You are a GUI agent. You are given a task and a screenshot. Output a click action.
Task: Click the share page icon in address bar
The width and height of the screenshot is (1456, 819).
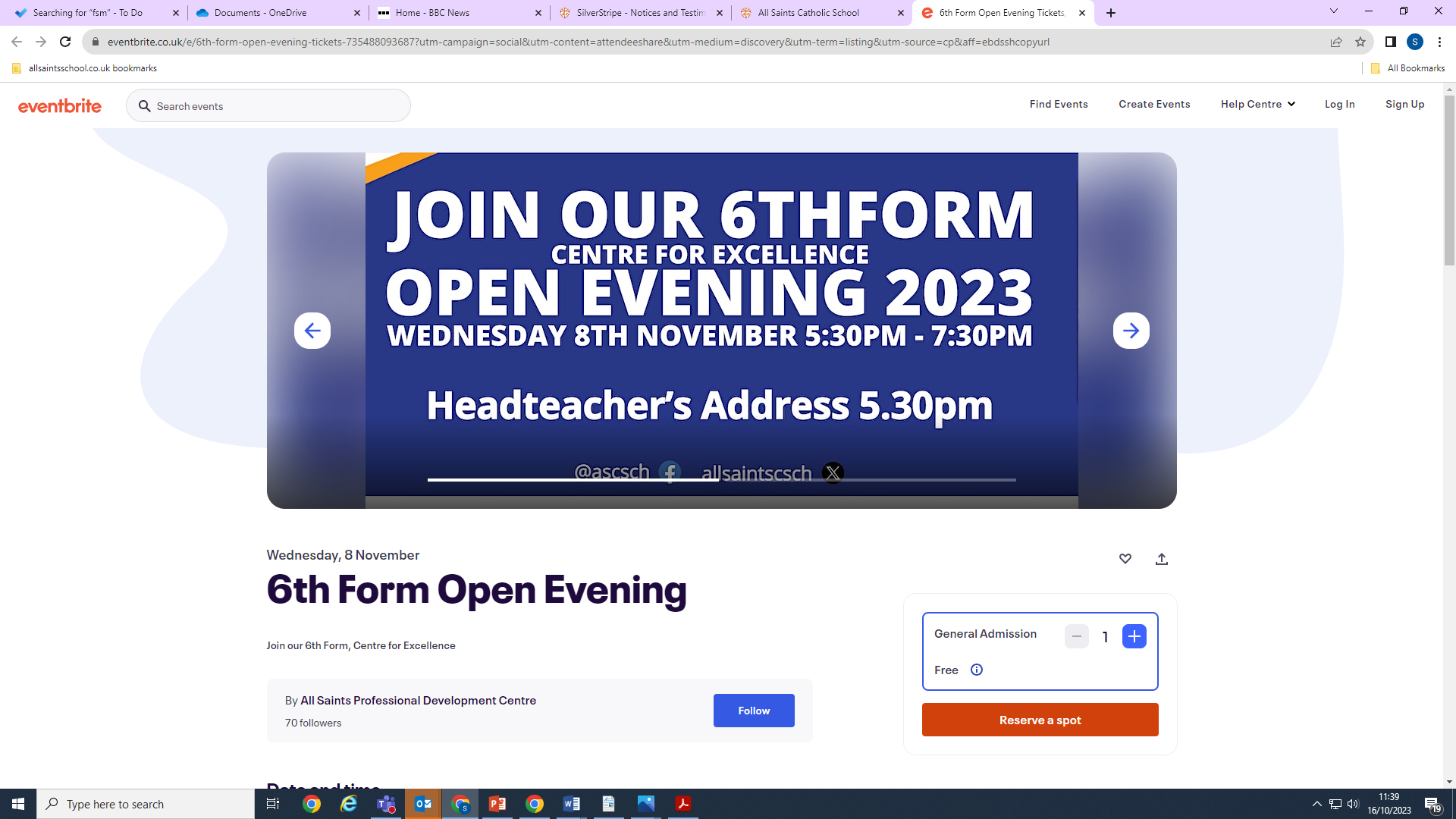tap(1336, 42)
